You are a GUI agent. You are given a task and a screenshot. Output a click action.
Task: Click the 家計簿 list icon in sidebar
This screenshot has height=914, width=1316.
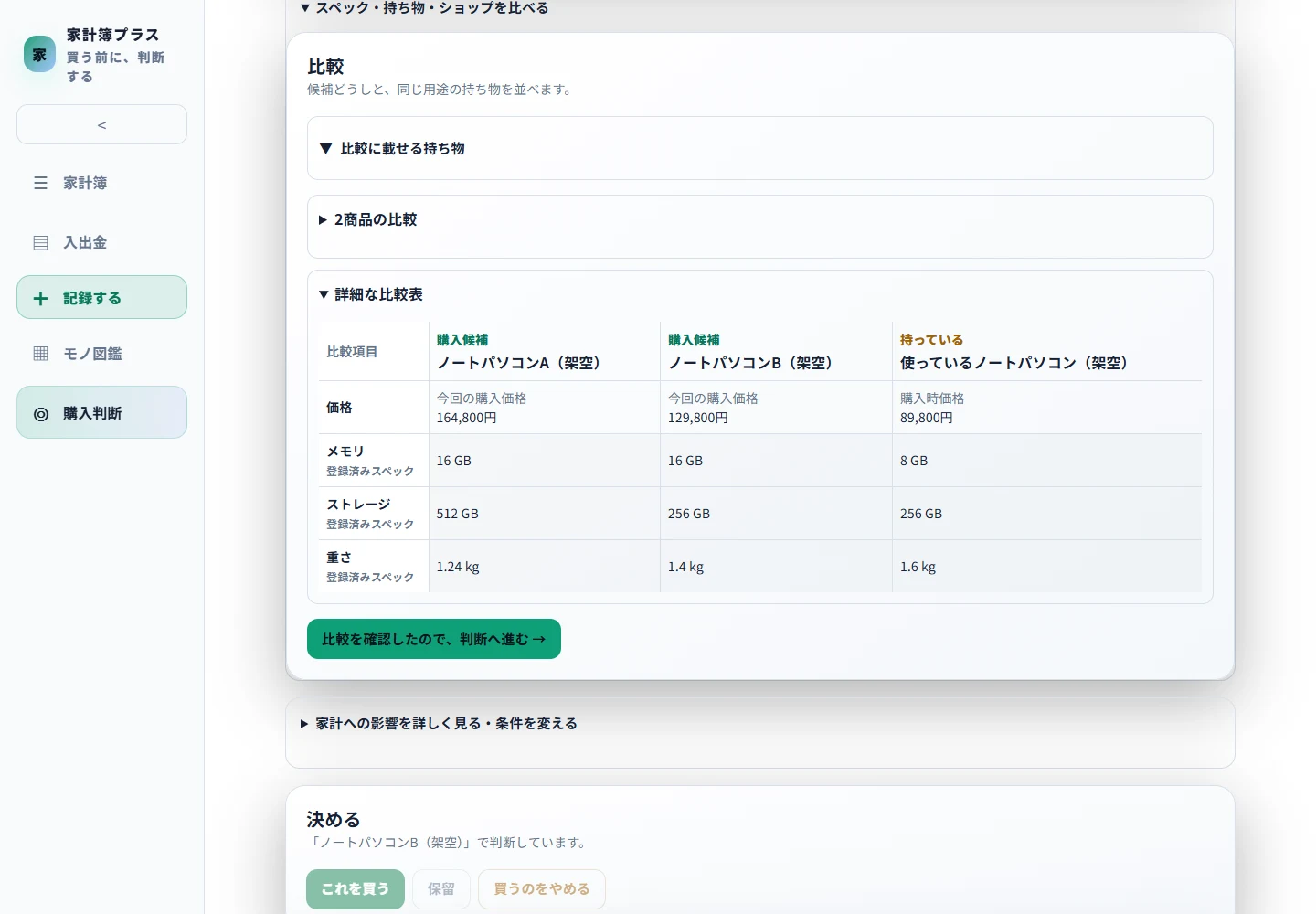(x=40, y=183)
